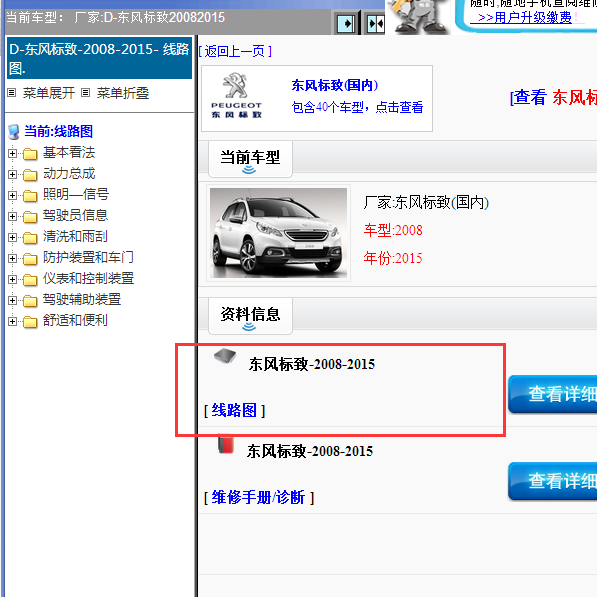Open the 线路图 link
The height and width of the screenshot is (597, 597).
(x=234, y=410)
